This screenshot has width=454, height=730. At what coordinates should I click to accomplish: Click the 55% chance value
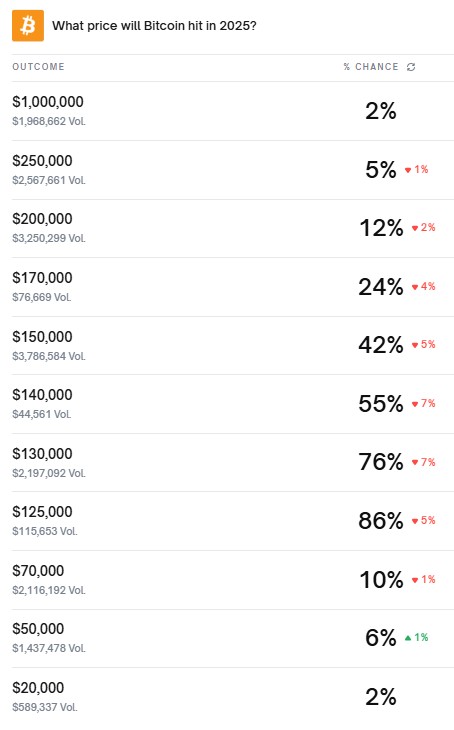tap(381, 404)
